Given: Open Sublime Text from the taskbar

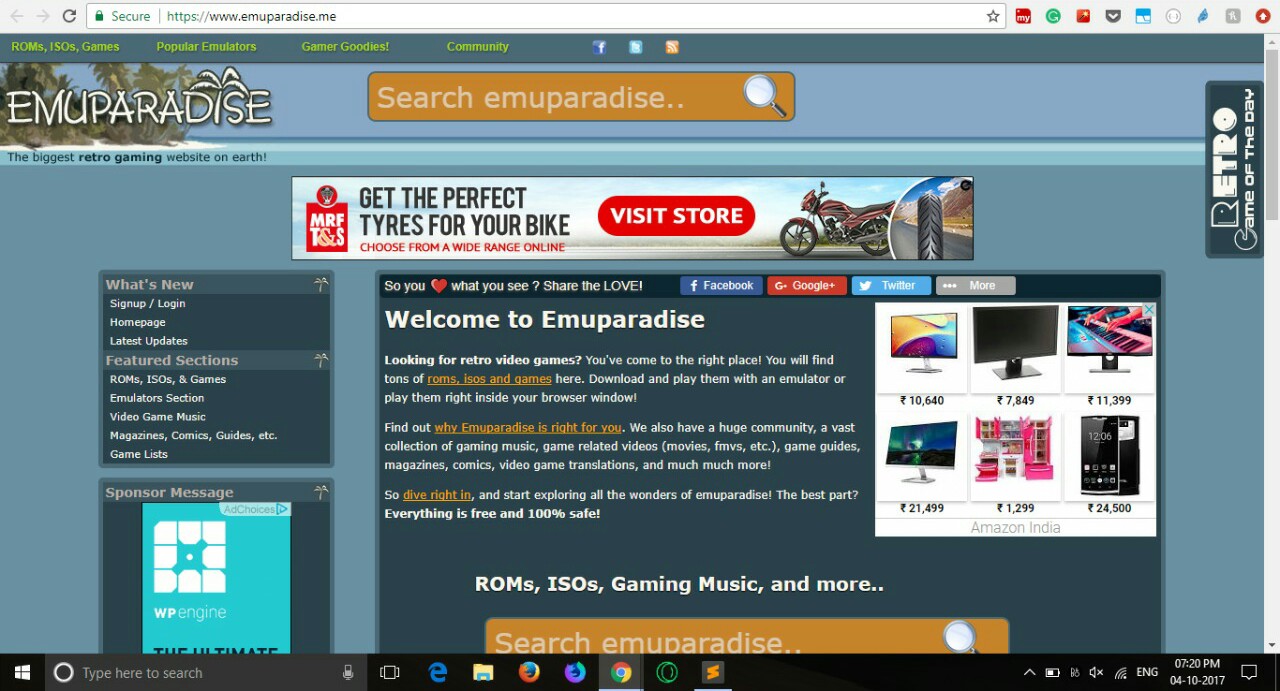Looking at the screenshot, I should (713, 672).
